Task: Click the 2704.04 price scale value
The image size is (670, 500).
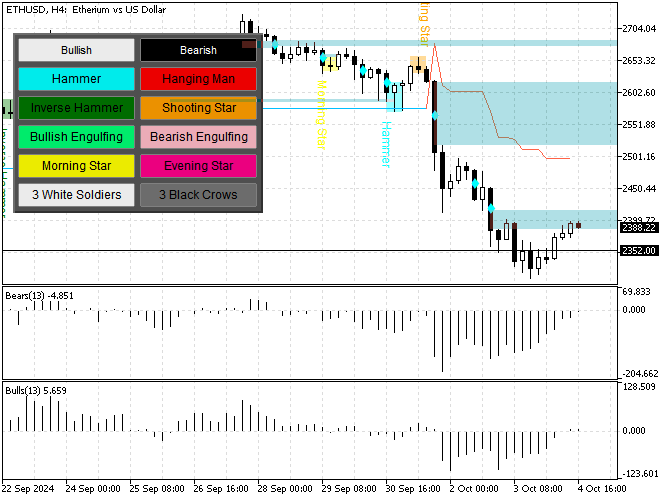Action: (x=639, y=29)
